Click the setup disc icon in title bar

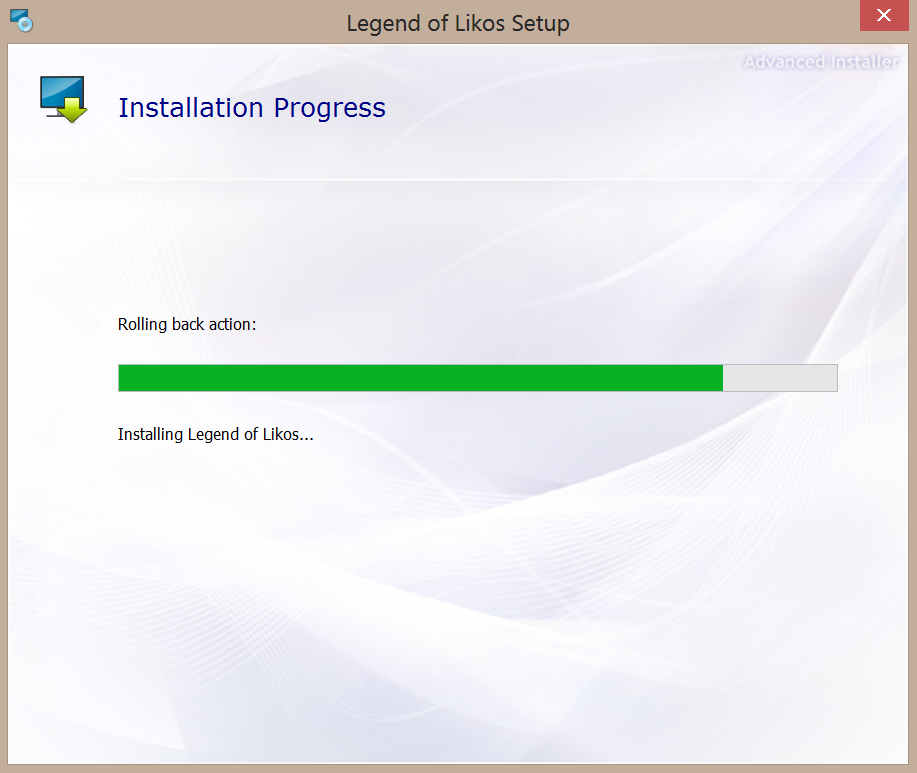pos(22,20)
